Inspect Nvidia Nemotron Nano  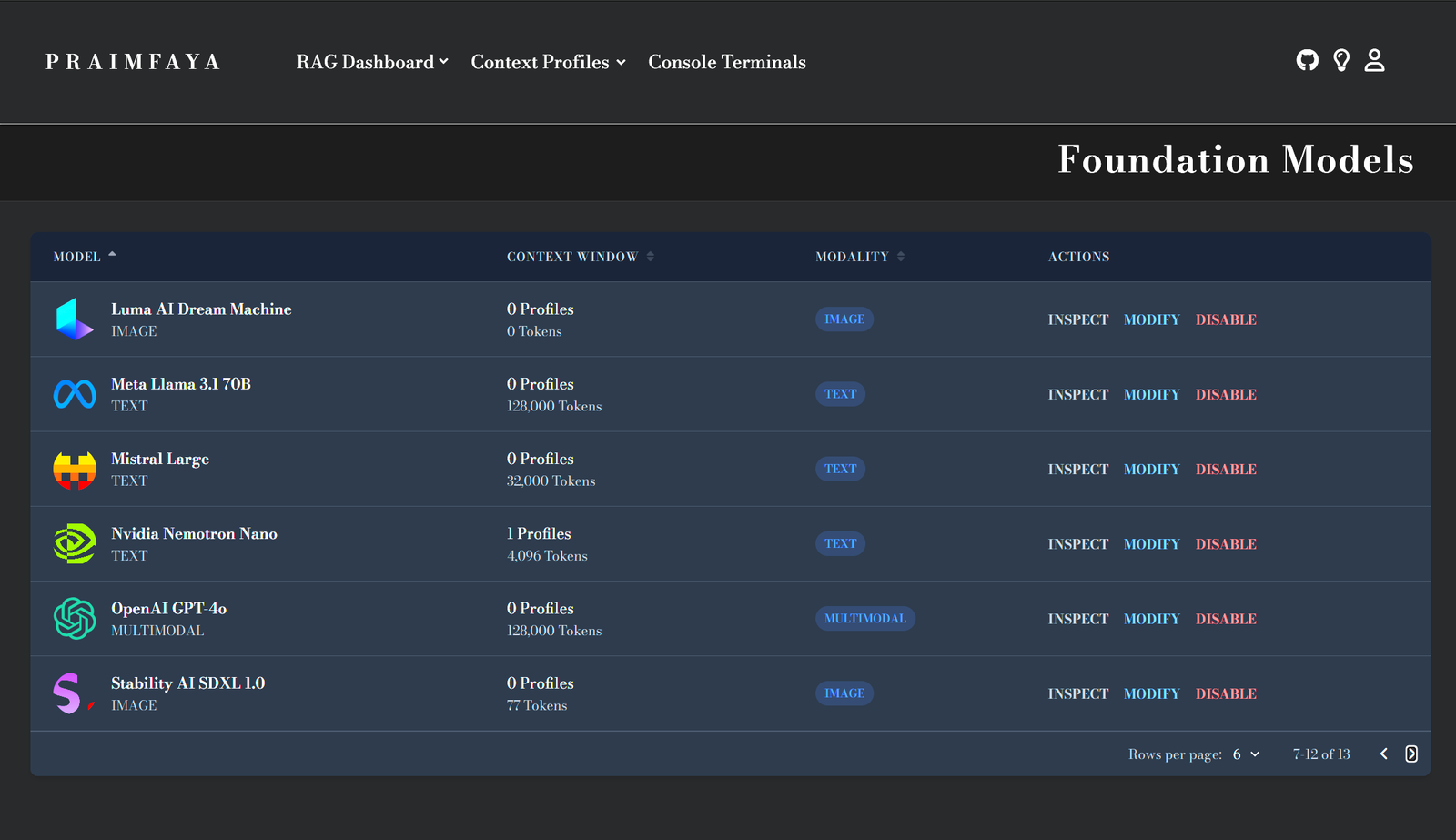click(1077, 544)
